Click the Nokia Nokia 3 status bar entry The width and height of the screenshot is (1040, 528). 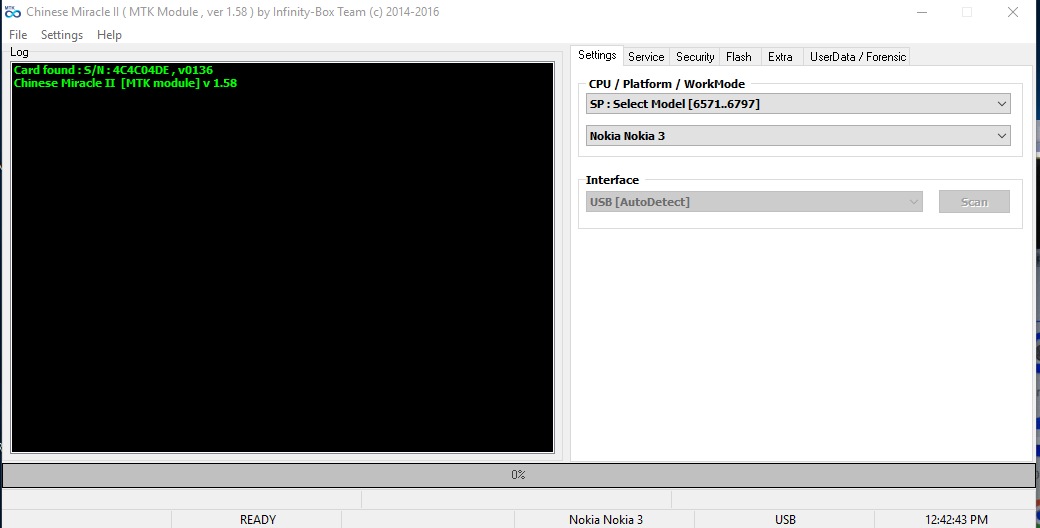pyautogui.click(x=606, y=519)
